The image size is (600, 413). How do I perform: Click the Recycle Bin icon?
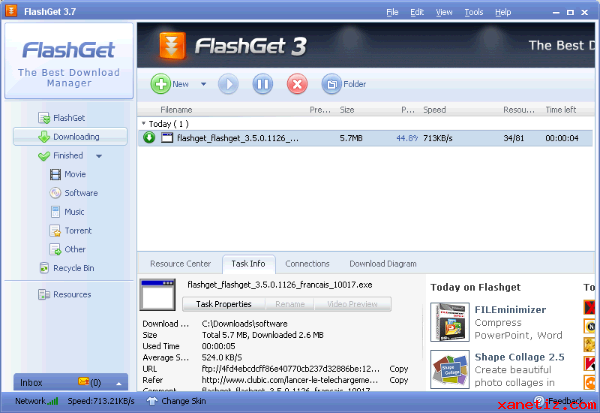tap(44, 268)
